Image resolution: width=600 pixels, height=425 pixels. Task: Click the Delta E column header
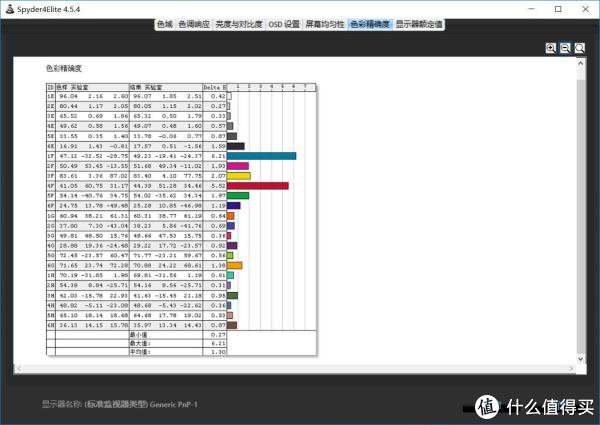[x=215, y=87]
